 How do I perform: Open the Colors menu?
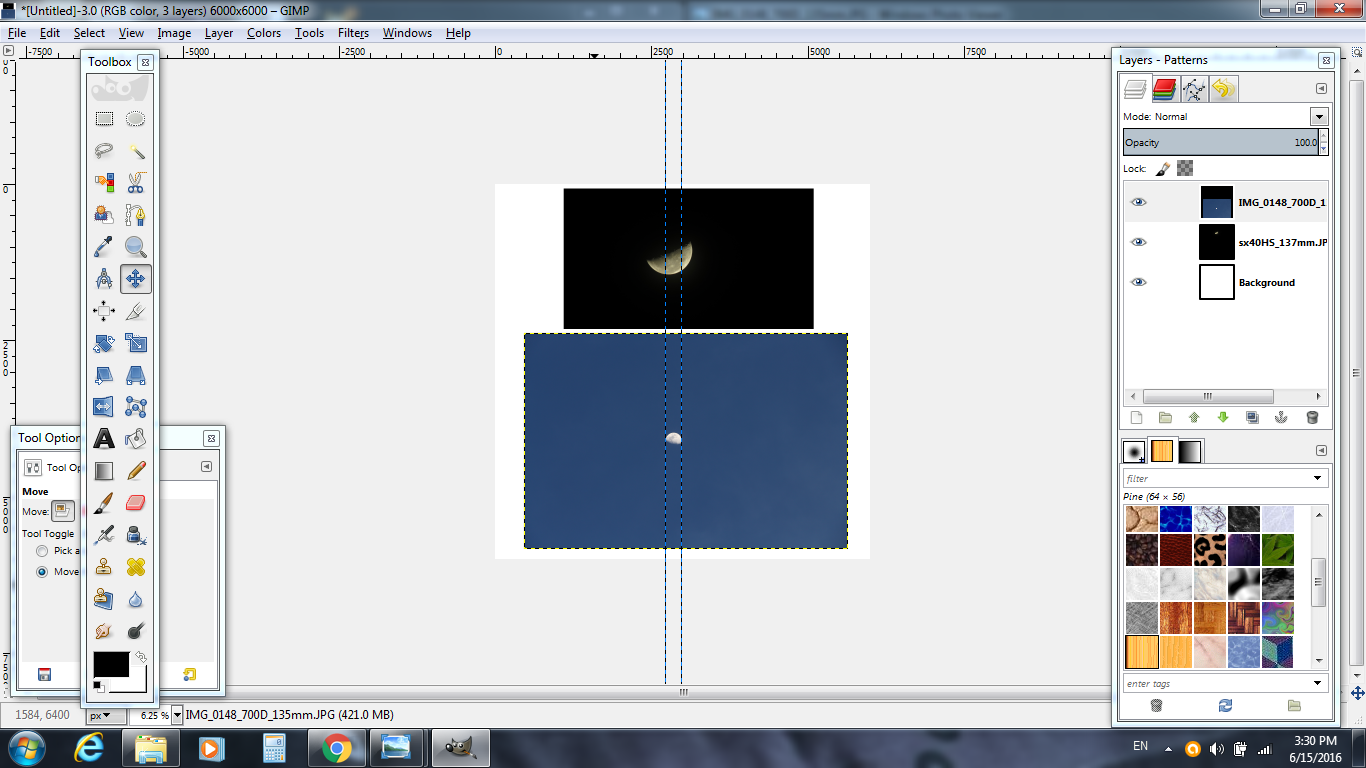coord(264,33)
